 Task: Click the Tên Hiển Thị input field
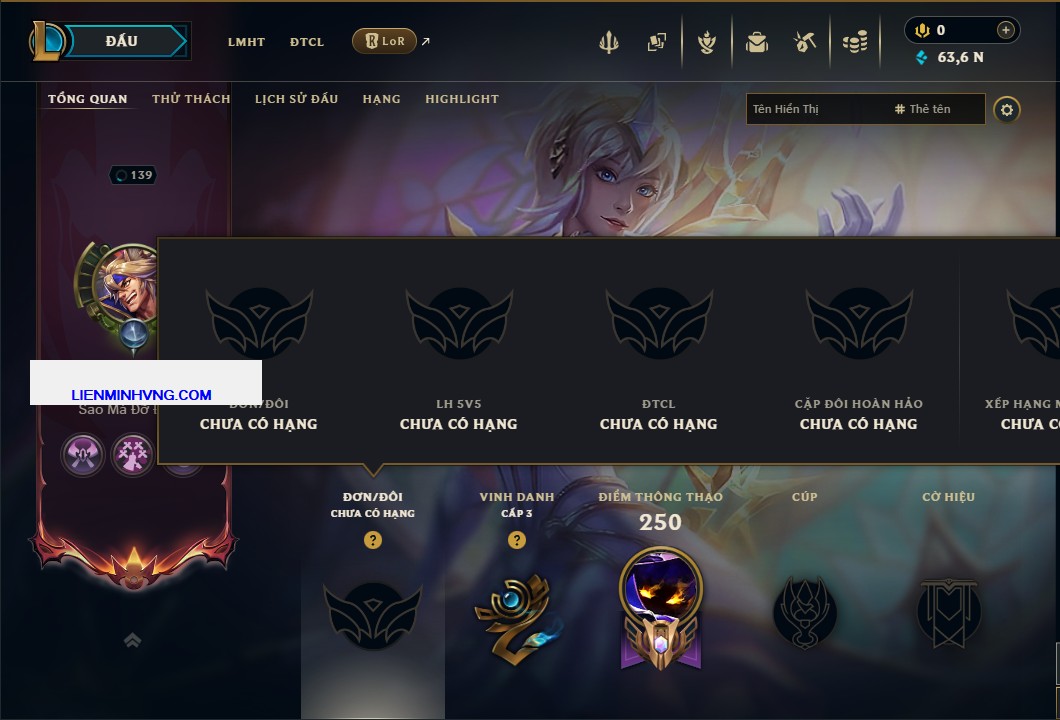coord(815,109)
